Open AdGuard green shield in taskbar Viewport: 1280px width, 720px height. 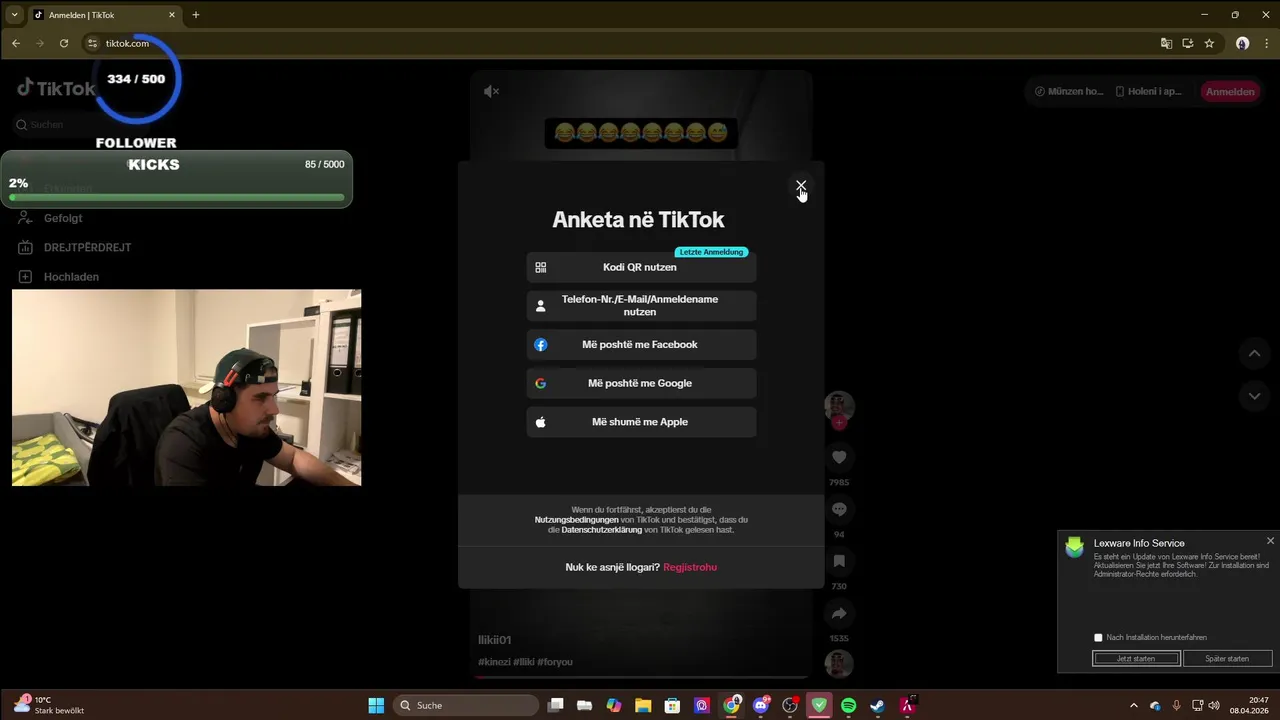(819, 706)
